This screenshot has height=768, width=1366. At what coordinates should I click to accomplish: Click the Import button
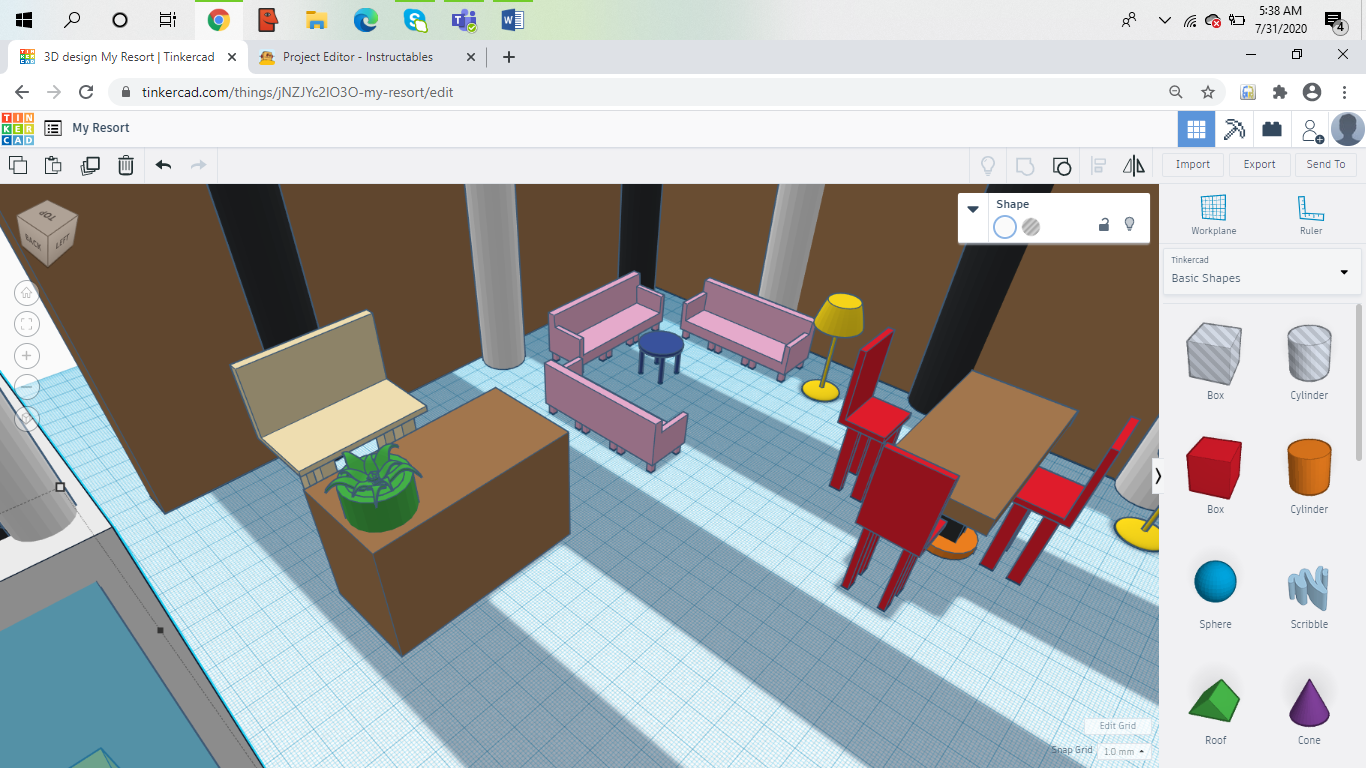(1193, 165)
